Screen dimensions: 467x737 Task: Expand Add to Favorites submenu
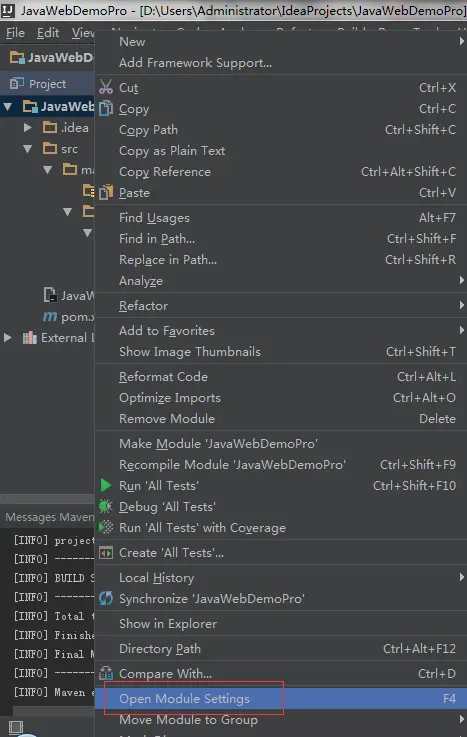pos(281,331)
